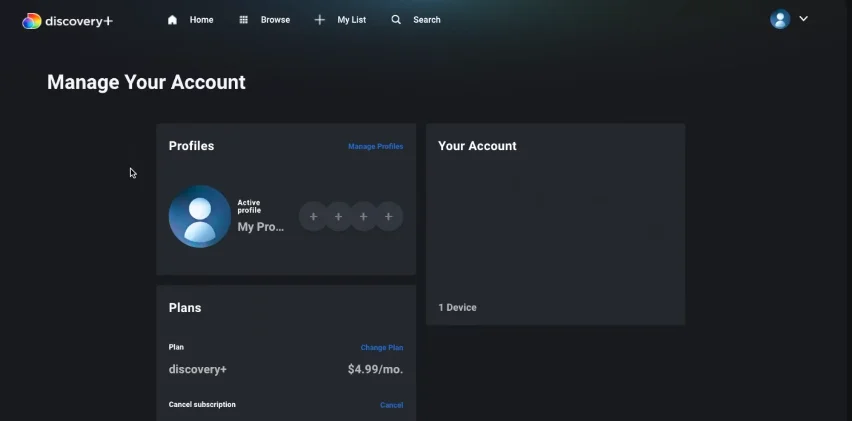Open the Manage Profiles link
The image size is (852, 421).
pos(375,146)
